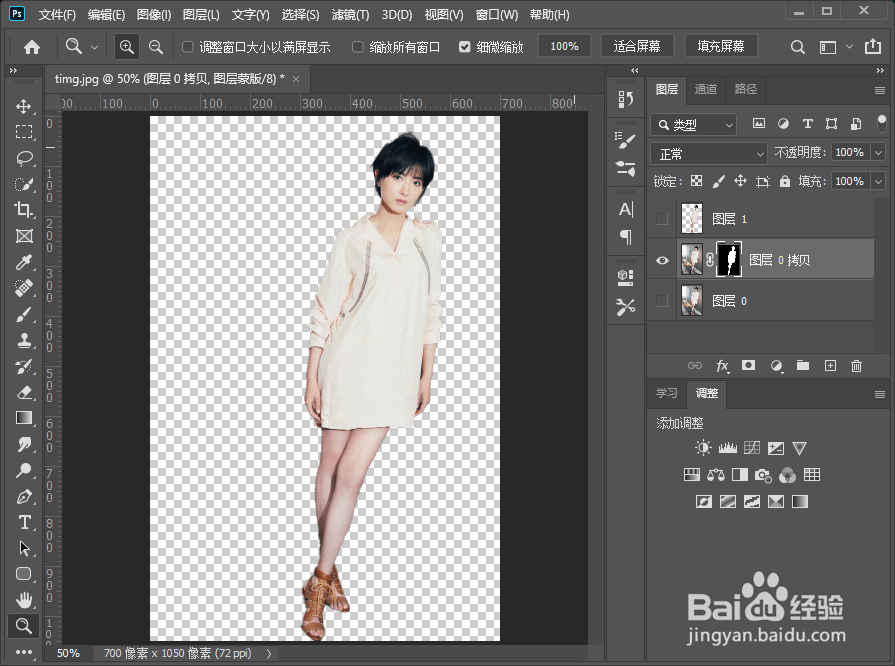
Task: Open the search icon in options bar
Action: click(798, 47)
